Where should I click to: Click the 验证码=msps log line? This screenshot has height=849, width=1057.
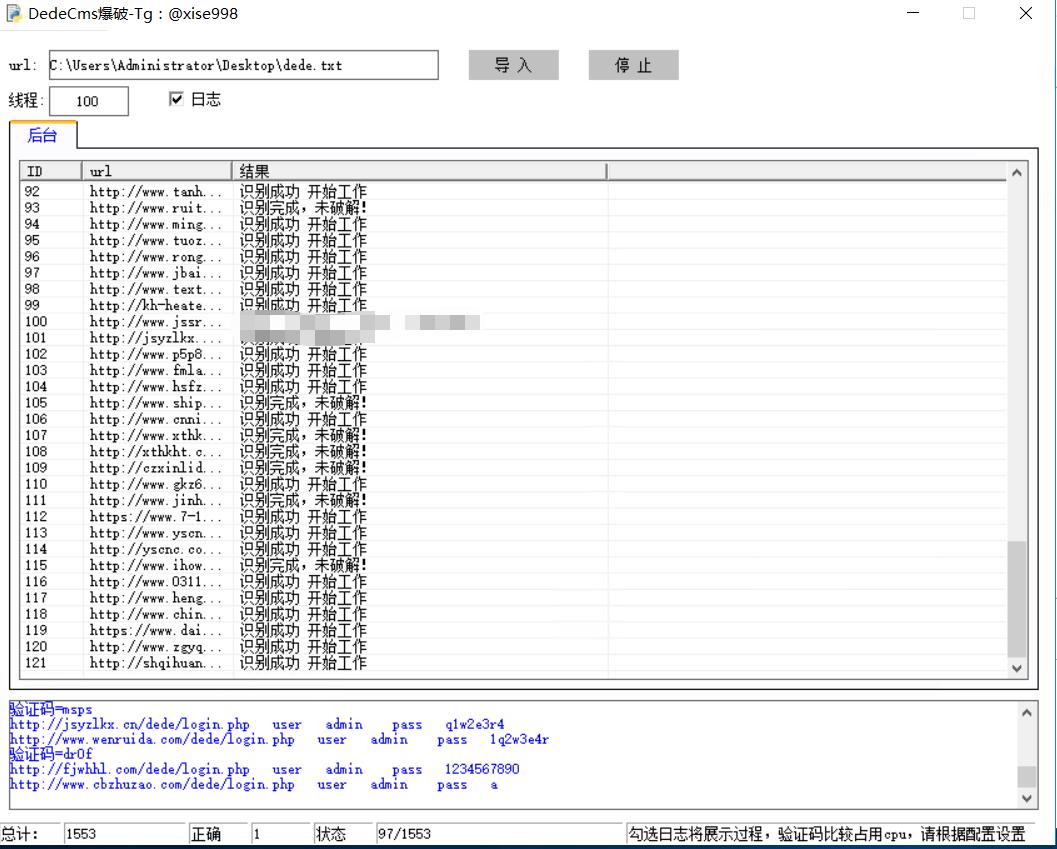coord(51,709)
